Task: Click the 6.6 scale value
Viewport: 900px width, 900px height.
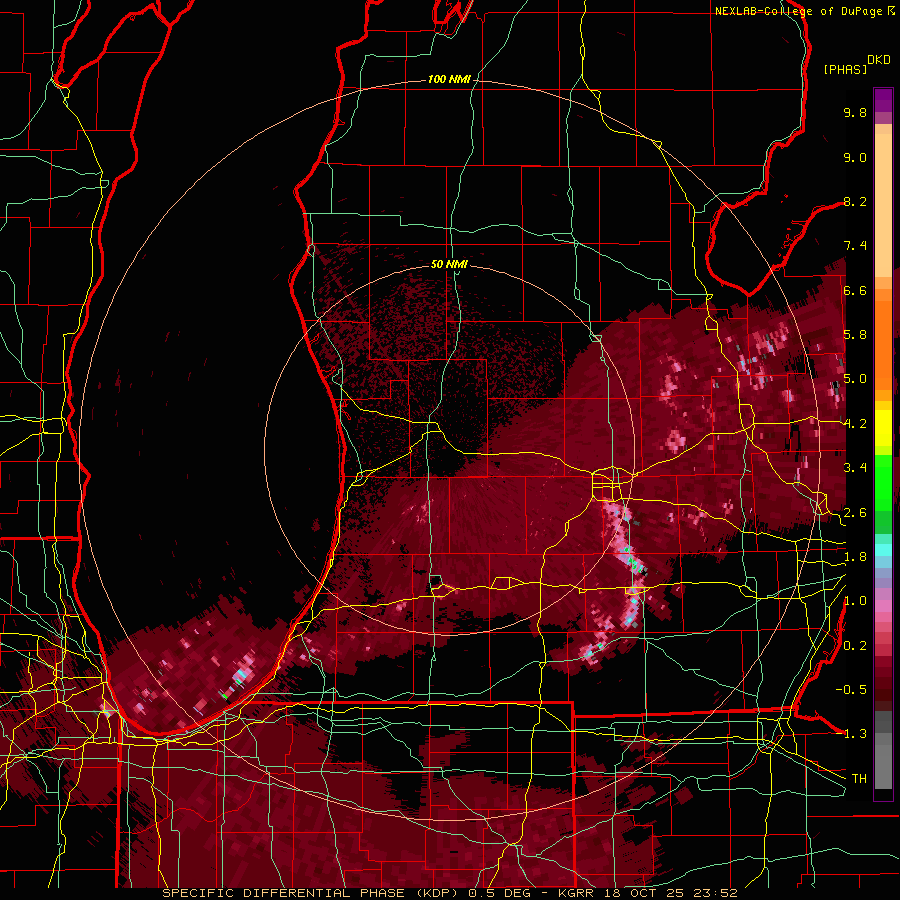Action: coord(855,290)
